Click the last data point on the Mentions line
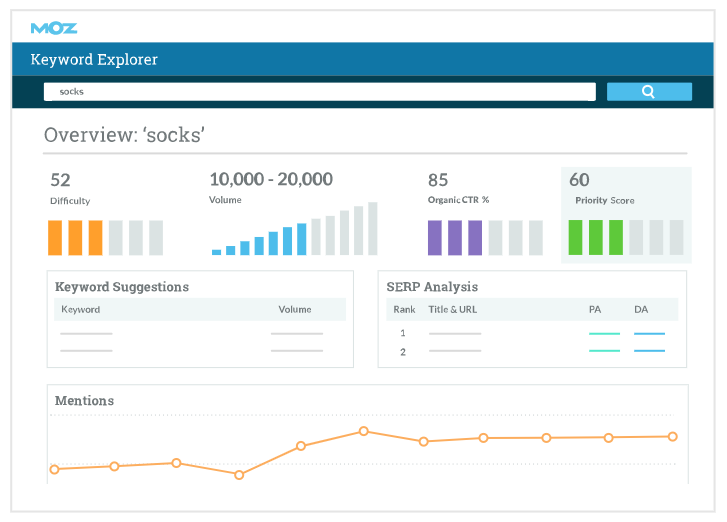 (x=673, y=436)
